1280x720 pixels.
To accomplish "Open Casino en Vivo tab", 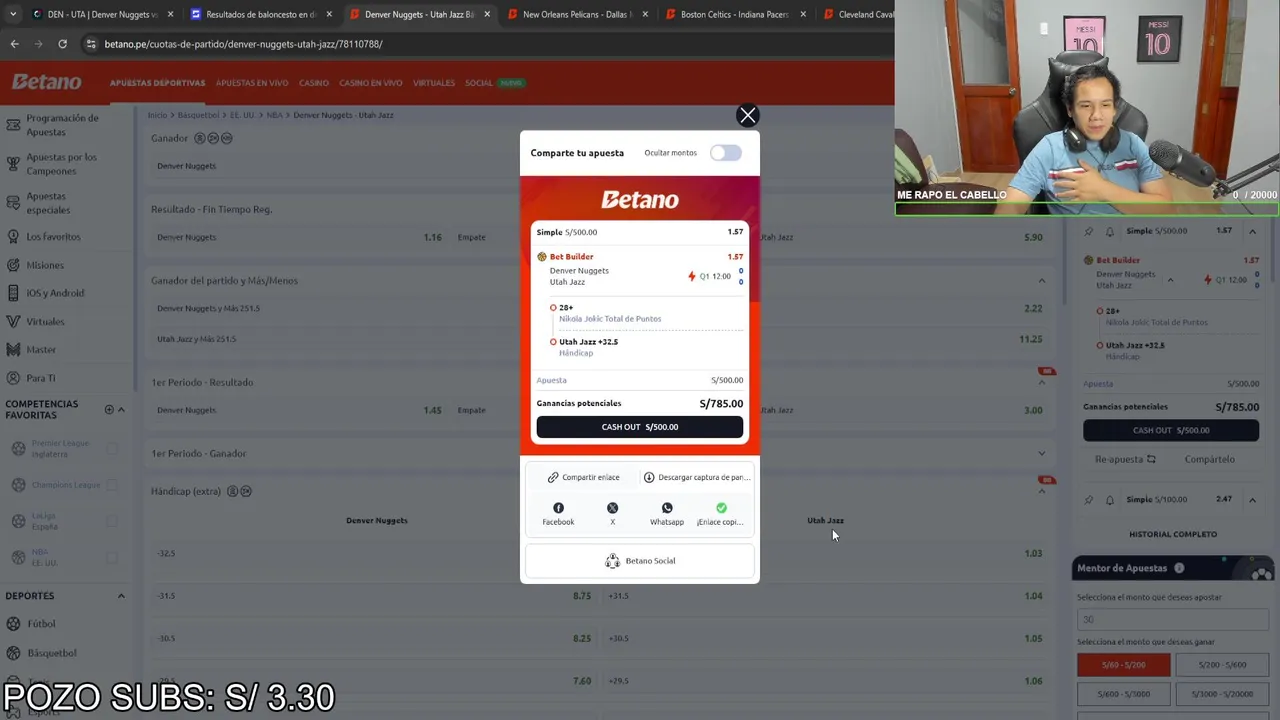I will (x=371, y=83).
